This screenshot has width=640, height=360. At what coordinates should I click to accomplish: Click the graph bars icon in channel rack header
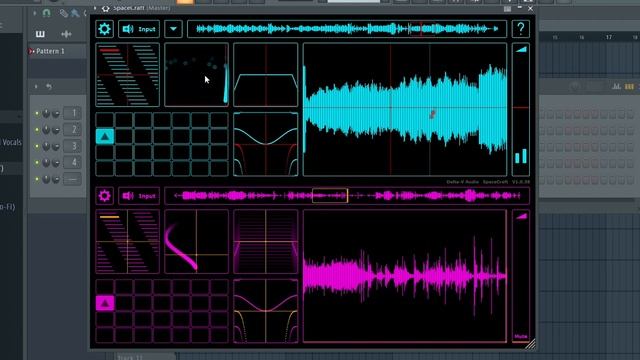(616, 86)
